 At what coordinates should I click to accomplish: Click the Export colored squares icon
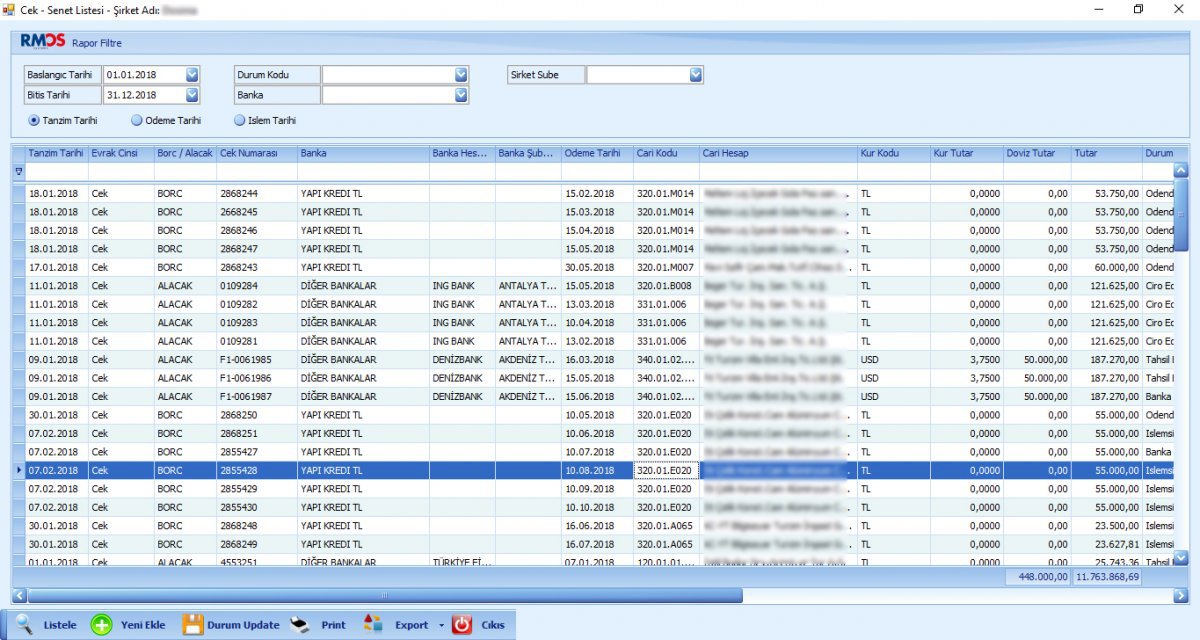373,625
